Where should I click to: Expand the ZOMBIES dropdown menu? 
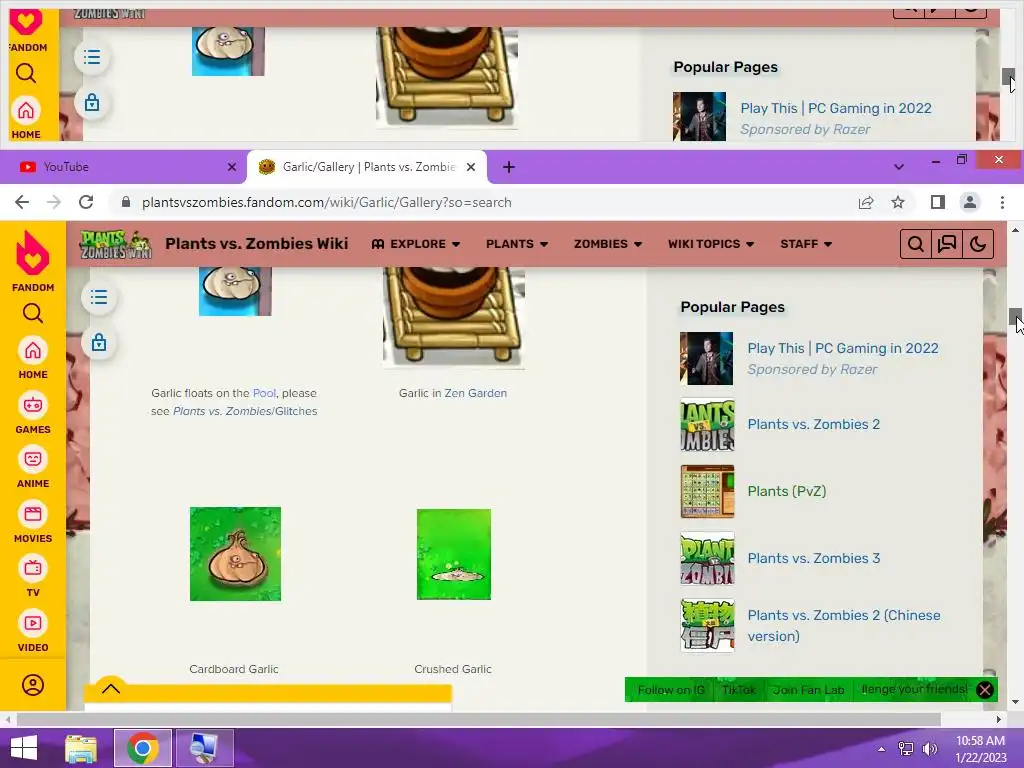[607, 244]
